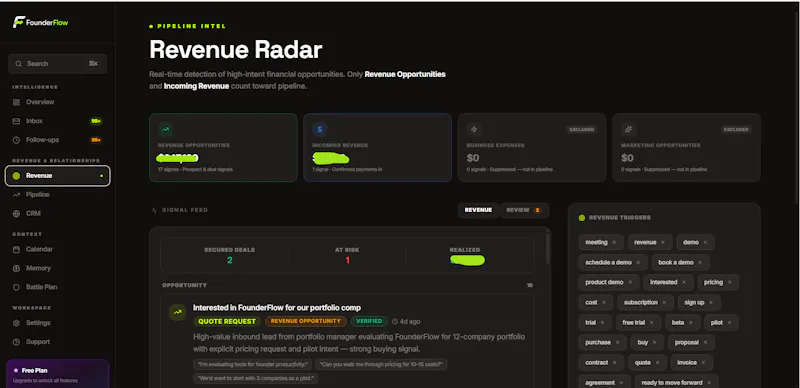Click the Memory icon in sidebar
Viewport: 800px width, 388px height.
16,268
